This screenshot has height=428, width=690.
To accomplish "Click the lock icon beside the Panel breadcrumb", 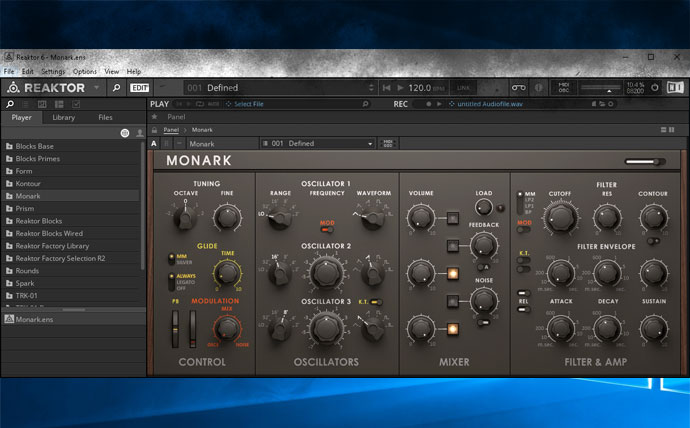I will 154,130.
